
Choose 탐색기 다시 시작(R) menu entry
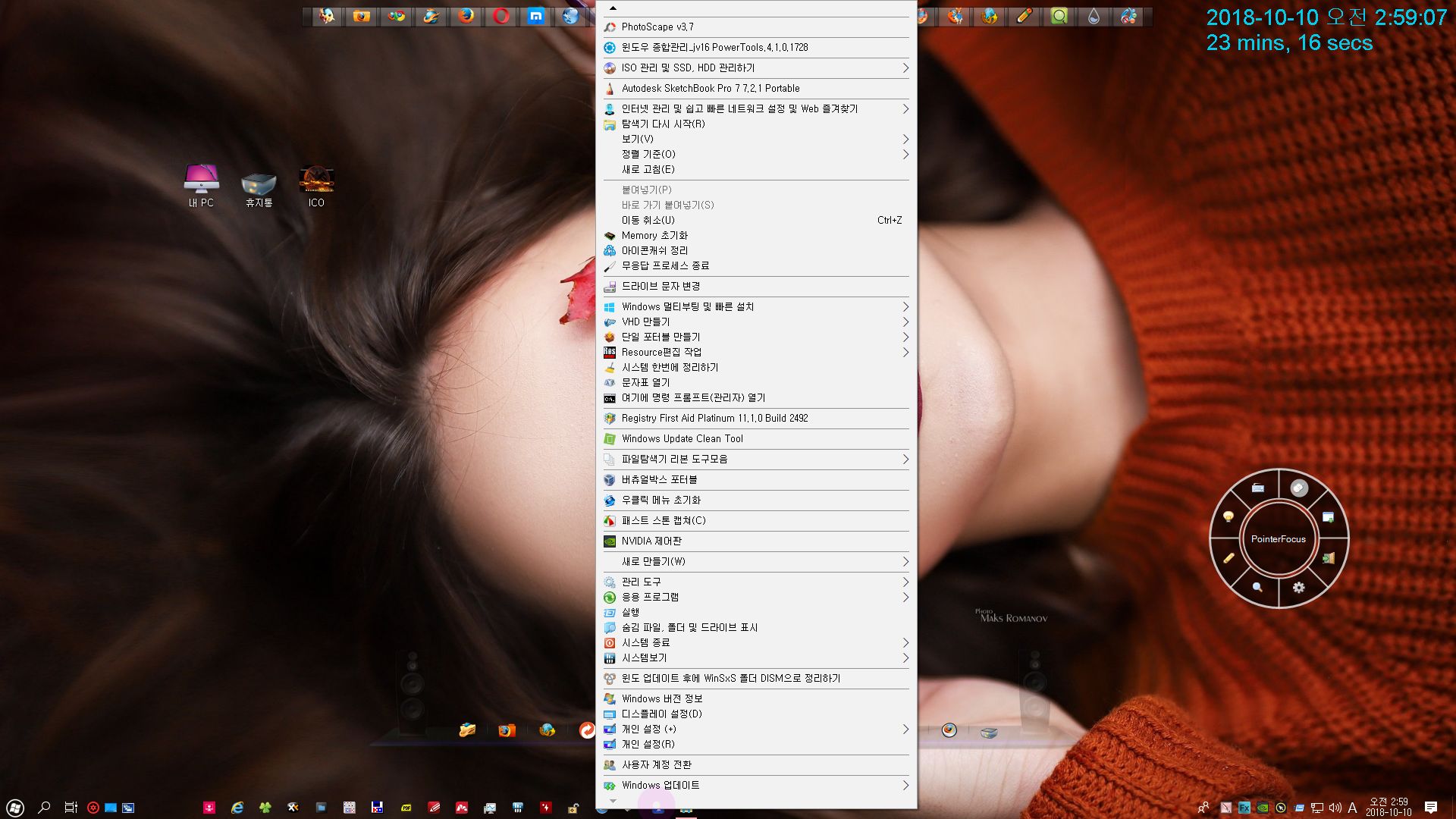(756, 124)
